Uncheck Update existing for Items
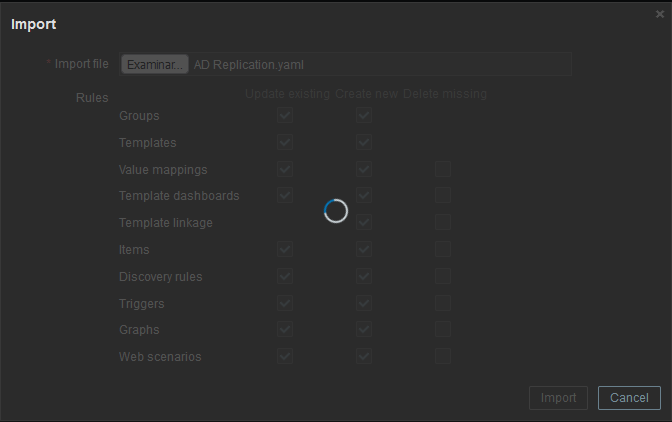This screenshot has height=422, width=672. point(285,250)
